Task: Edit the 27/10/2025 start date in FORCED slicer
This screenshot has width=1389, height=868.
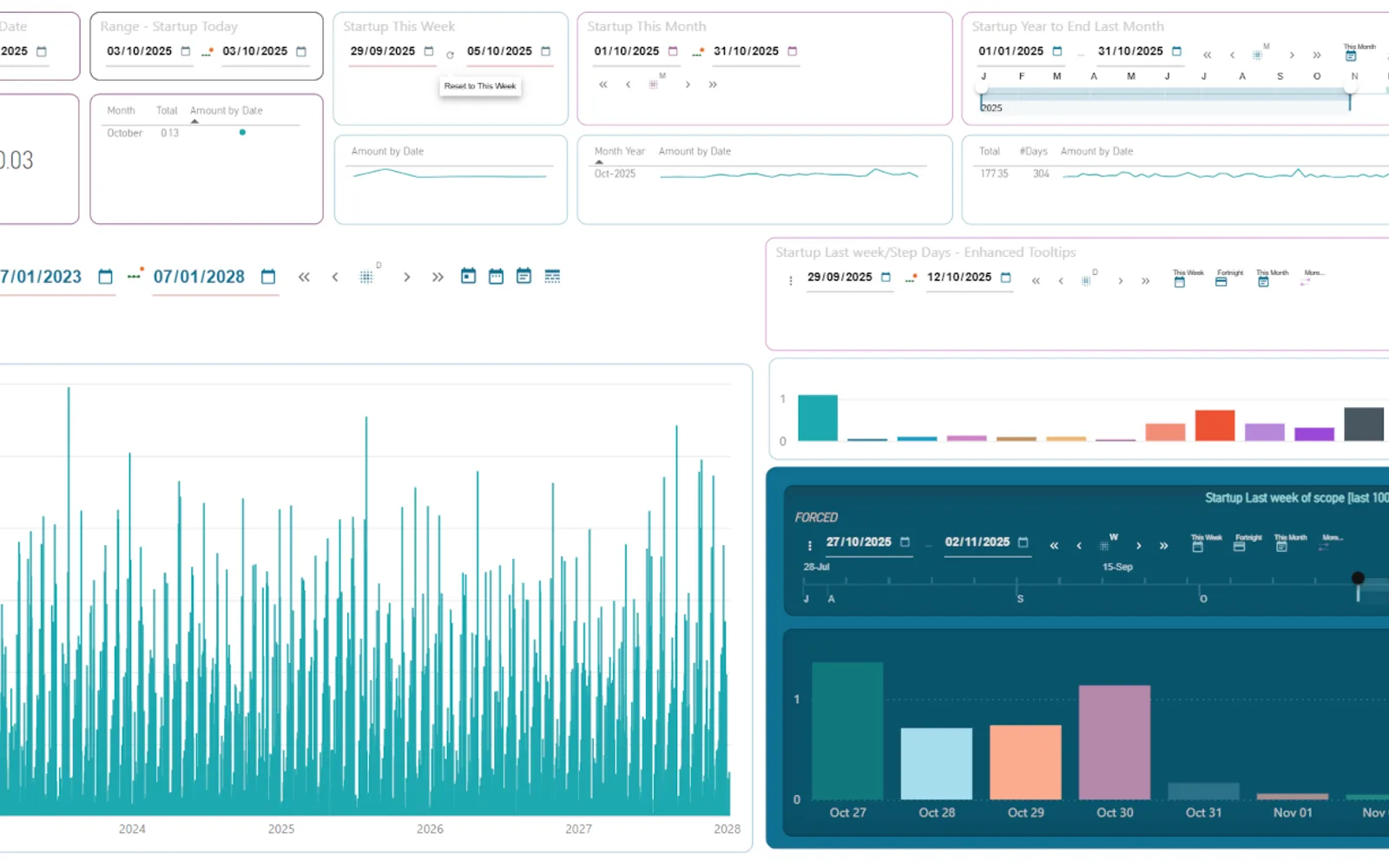Action: coord(859,542)
